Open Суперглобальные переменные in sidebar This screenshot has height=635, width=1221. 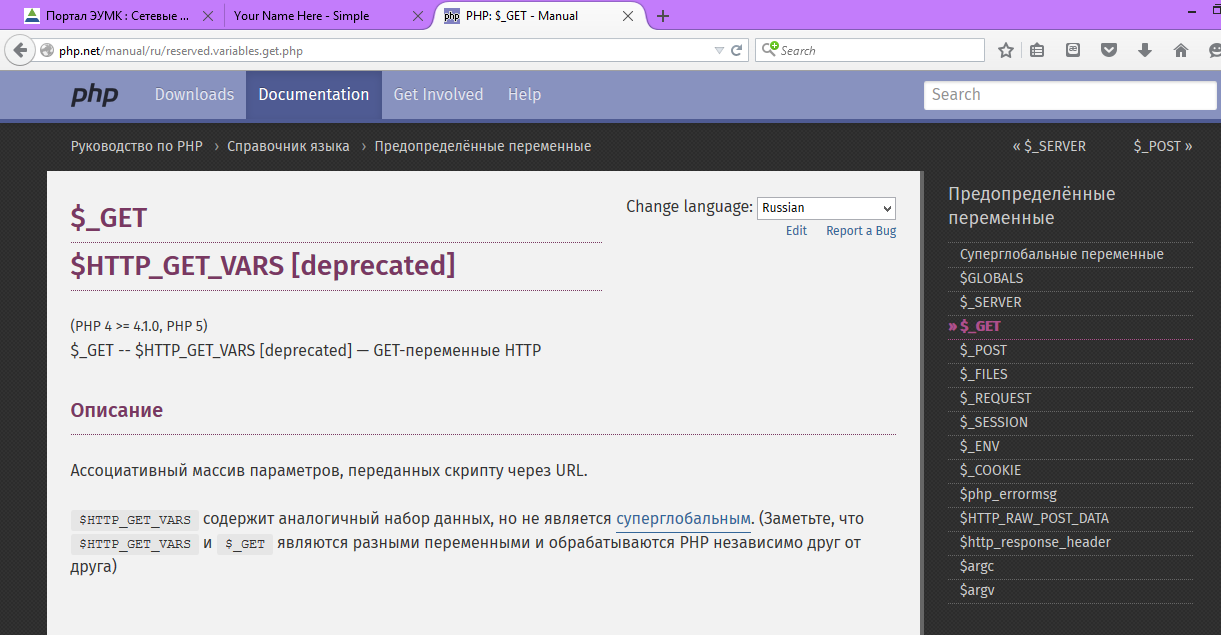coord(1062,254)
